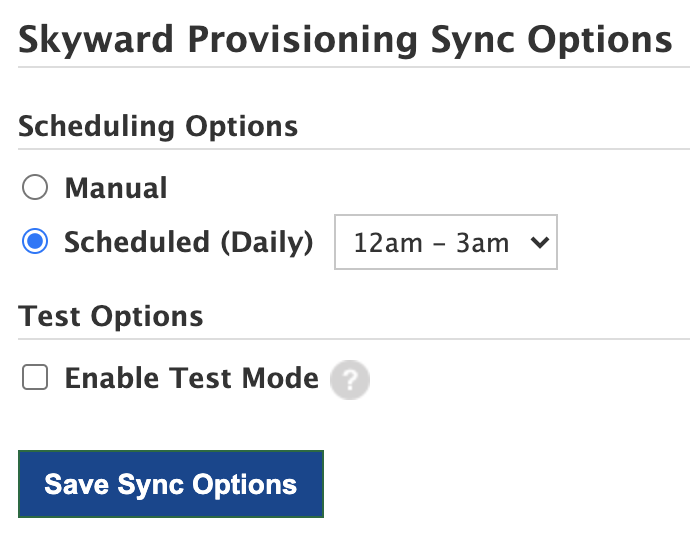Select the Scheduled (Daily) radio button

(x=35, y=242)
